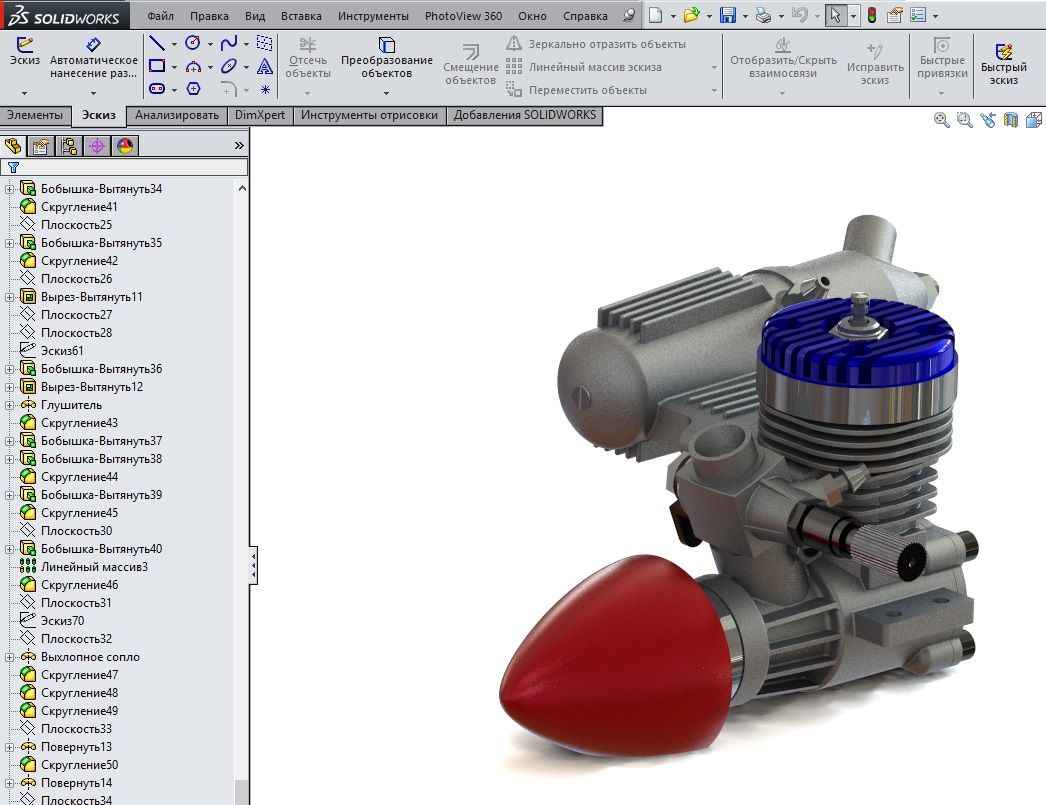Select the Line sketch tool

(x=157, y=44)
